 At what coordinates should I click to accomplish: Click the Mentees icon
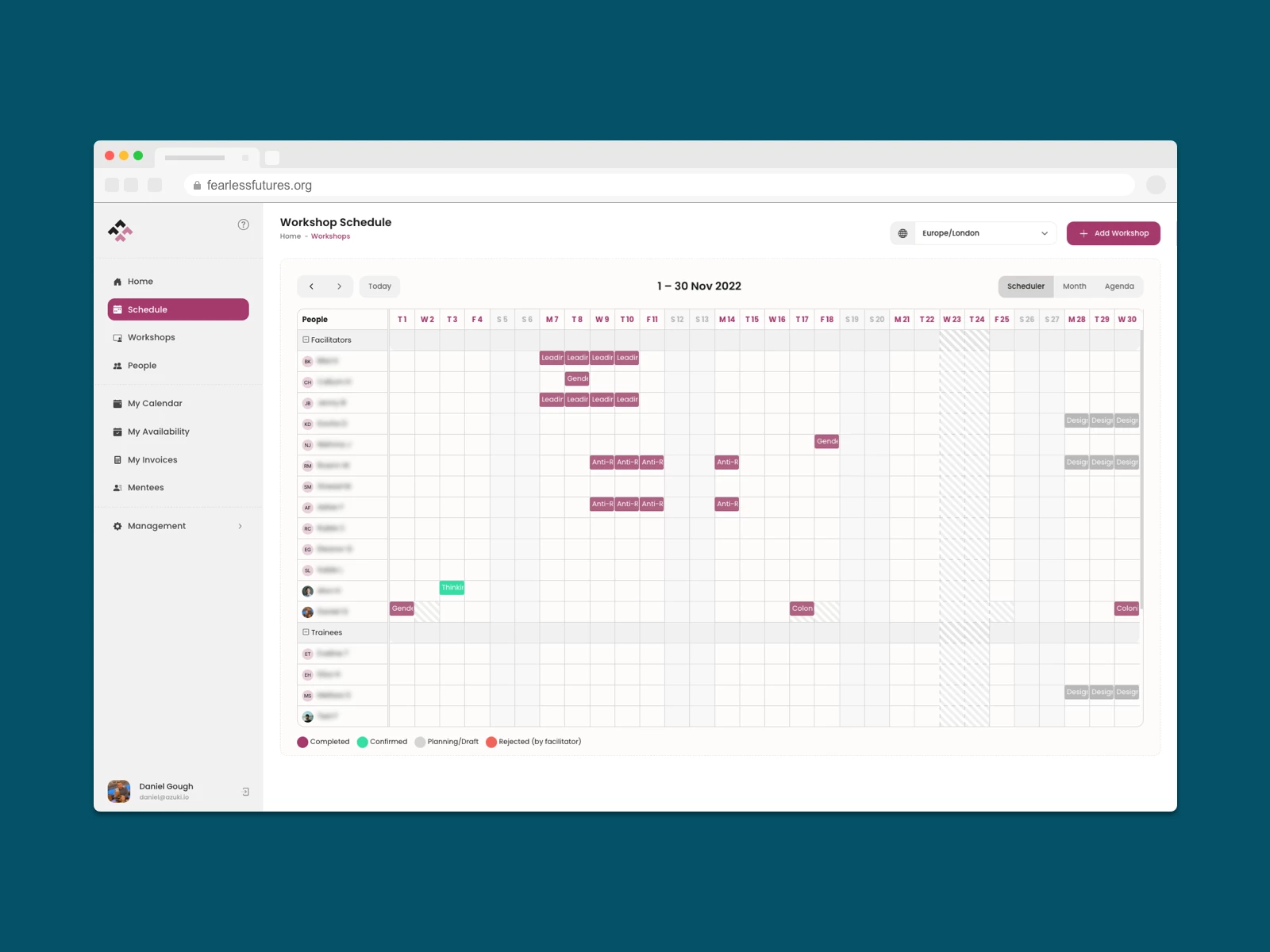[x=117, y=488]
